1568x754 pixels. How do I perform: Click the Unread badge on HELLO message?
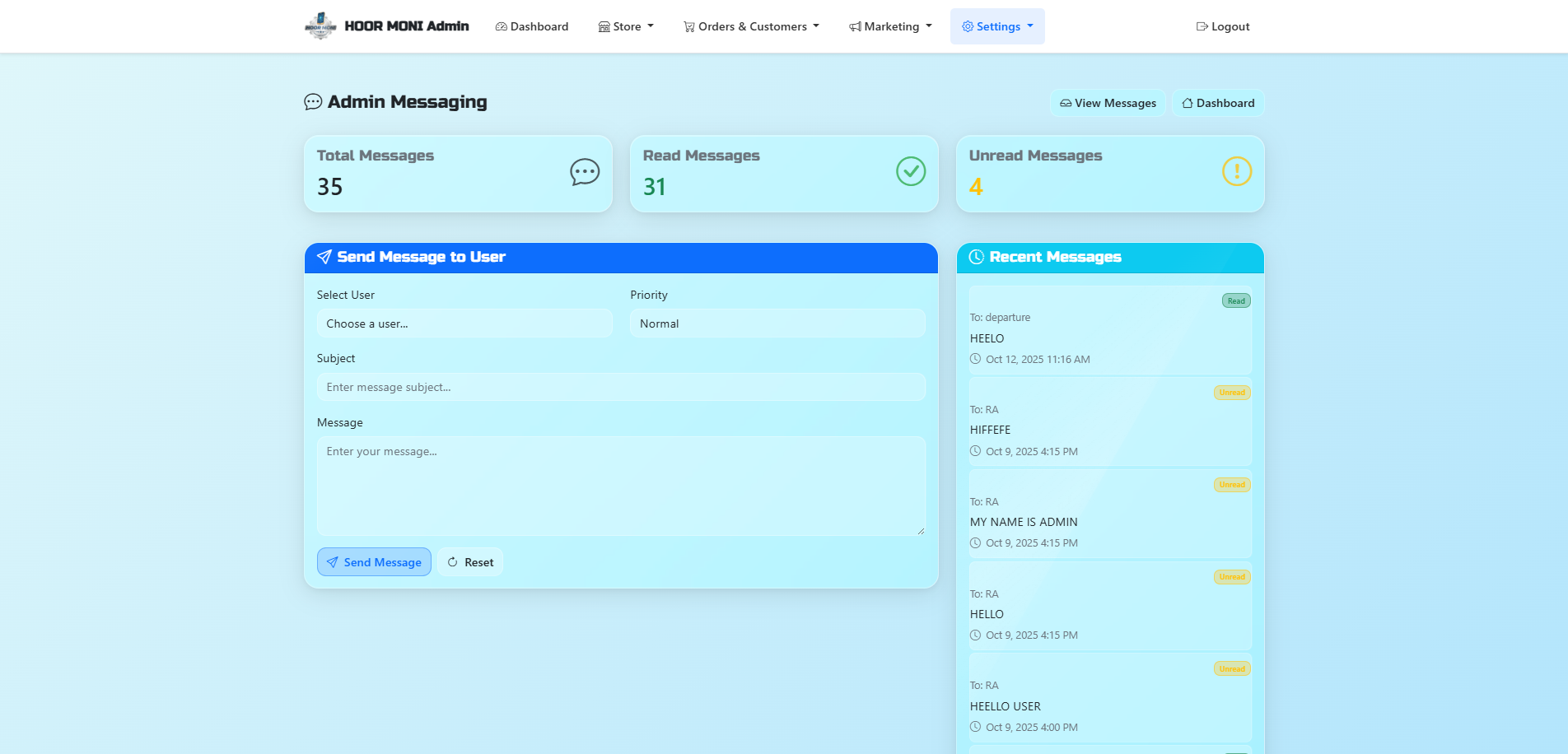1232,577
